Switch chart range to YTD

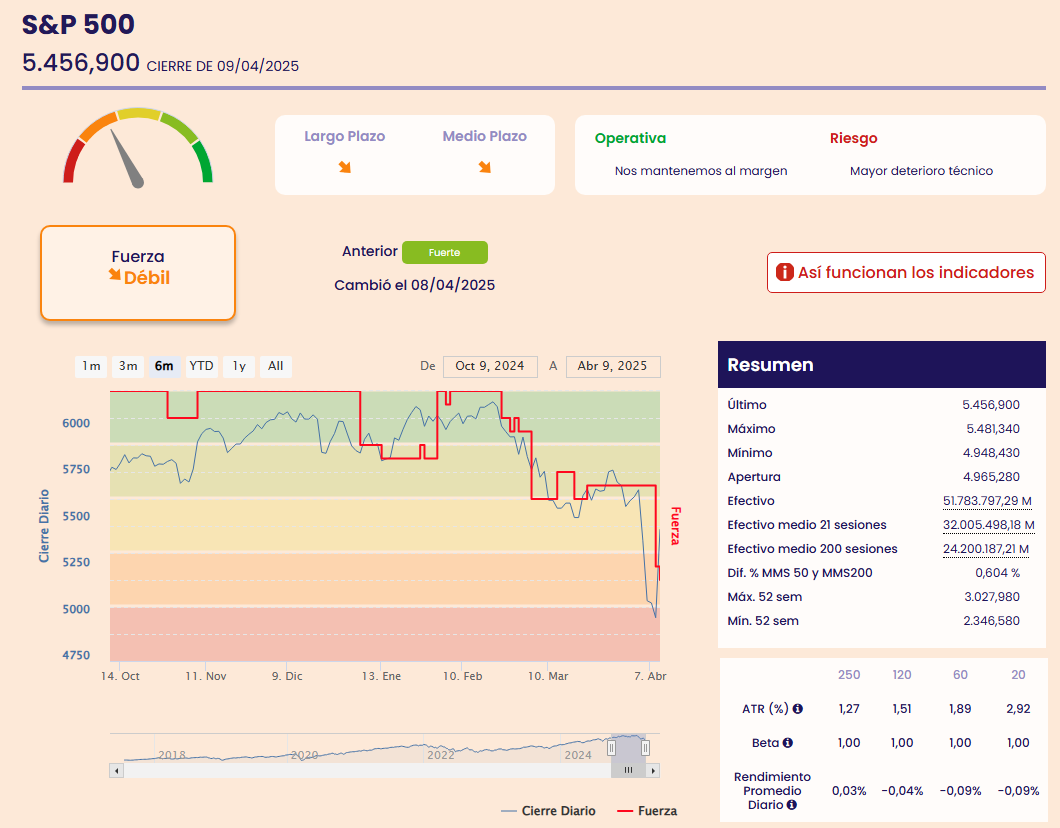pyautogui.click(x=202, y=366)
